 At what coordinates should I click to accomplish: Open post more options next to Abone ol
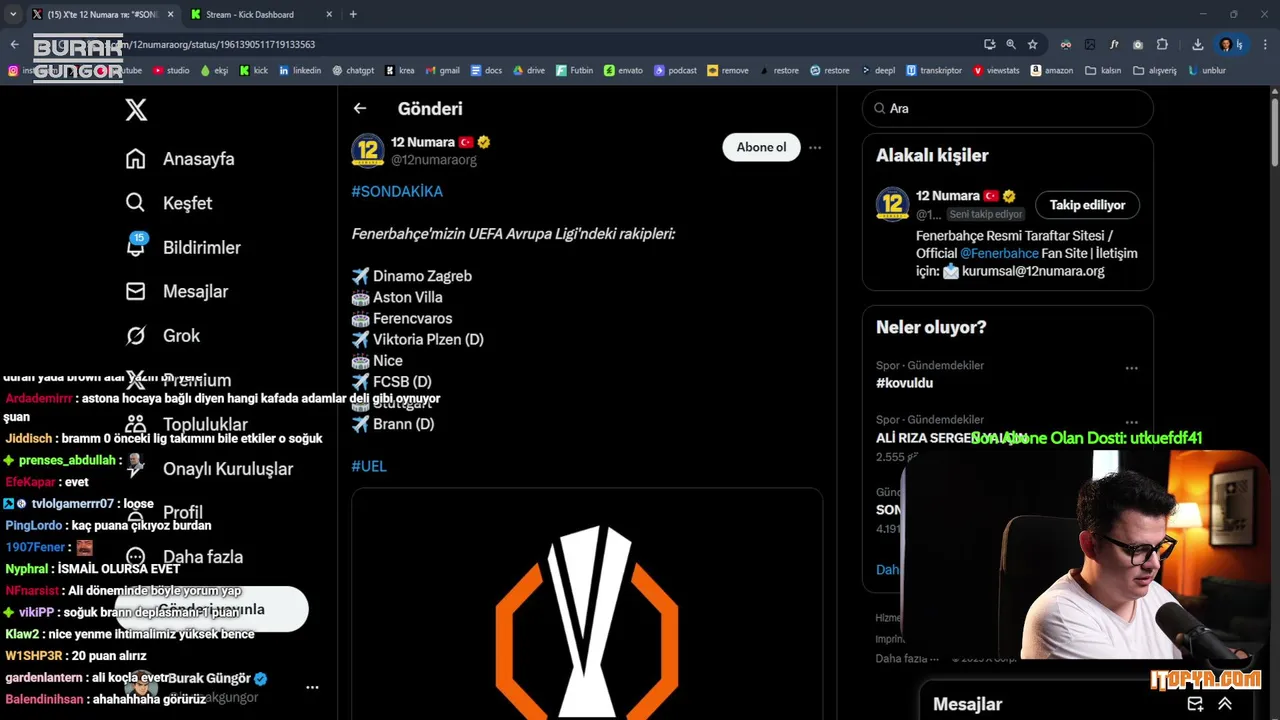click(815, 147)
